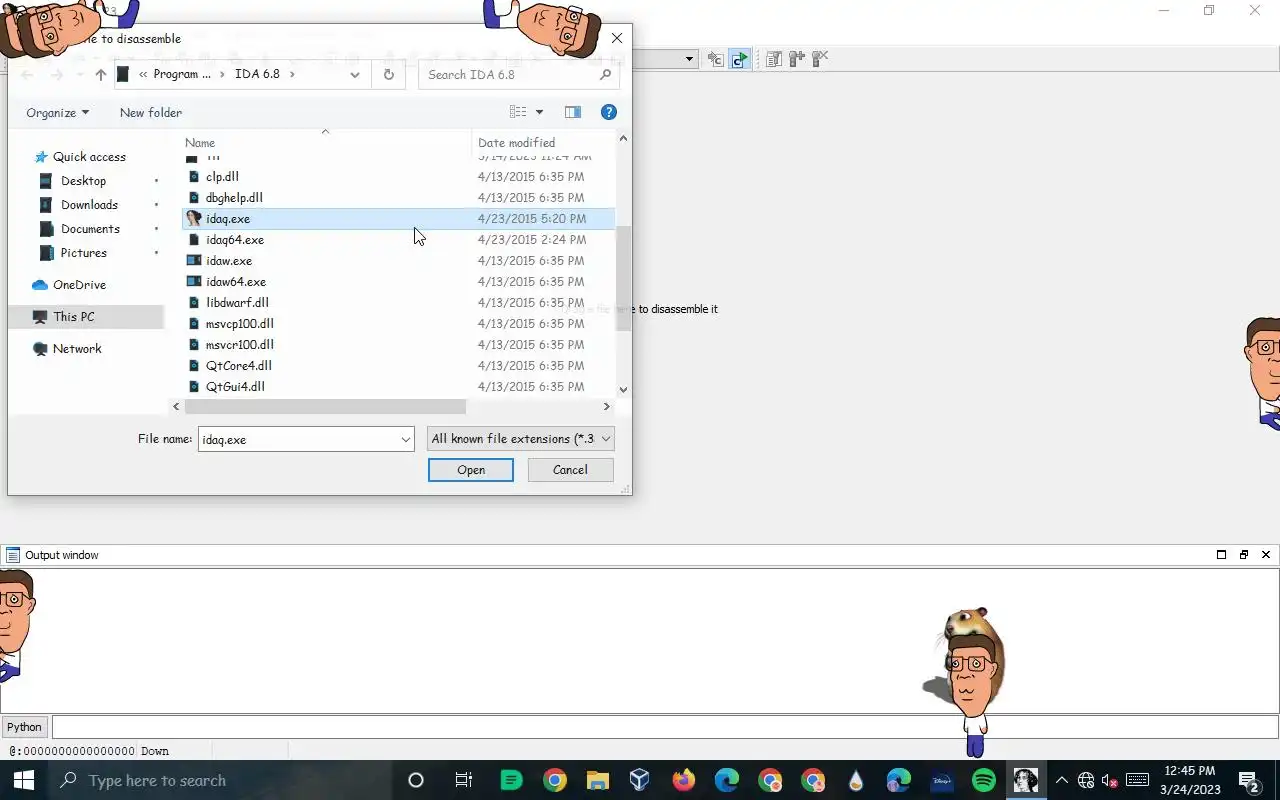Screen dimensions: 1280x800
Task: Click the delete breakpoint toolbar icon
Action: [x=820, y=59]
